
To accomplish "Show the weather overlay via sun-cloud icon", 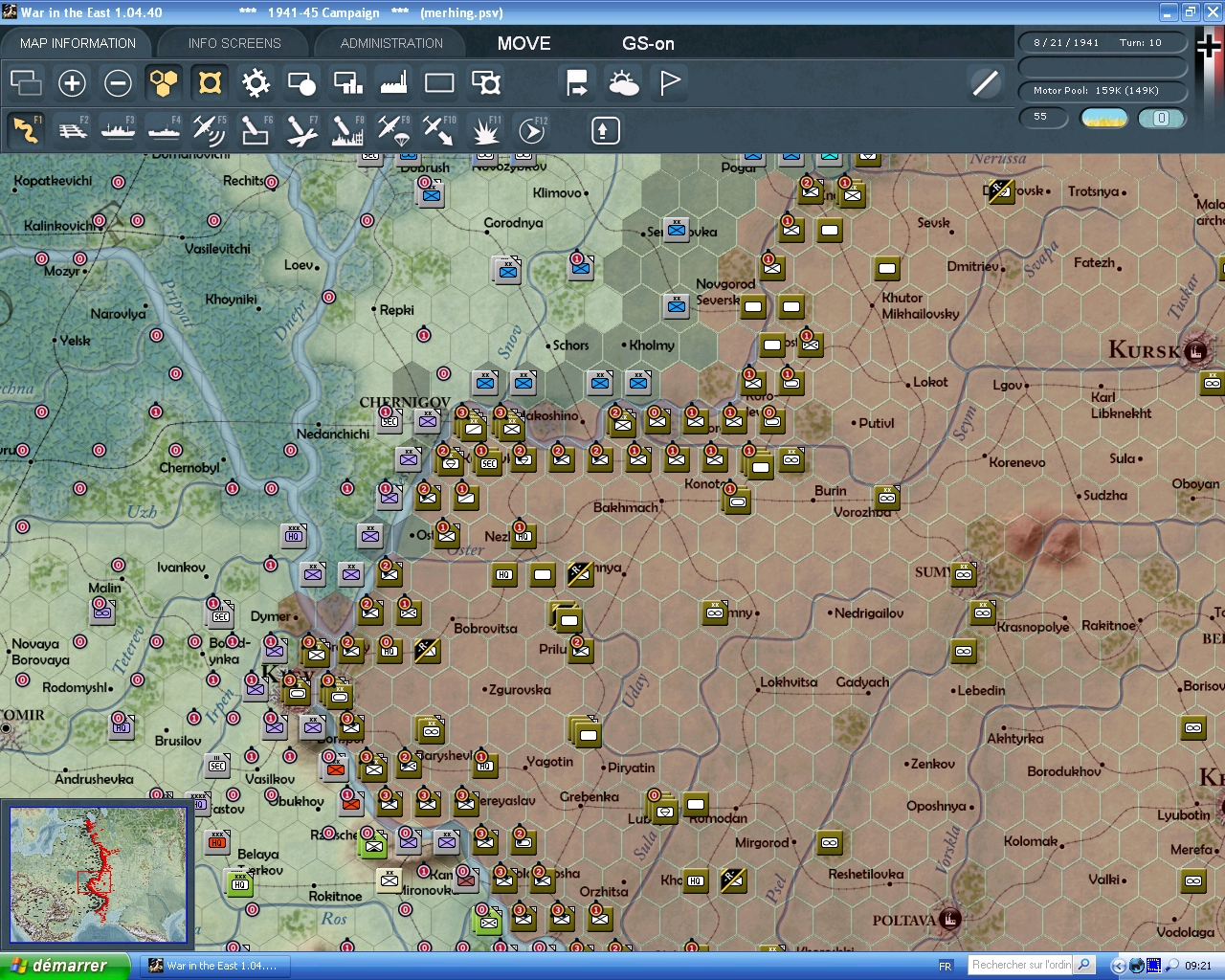I will click(623, 83).
